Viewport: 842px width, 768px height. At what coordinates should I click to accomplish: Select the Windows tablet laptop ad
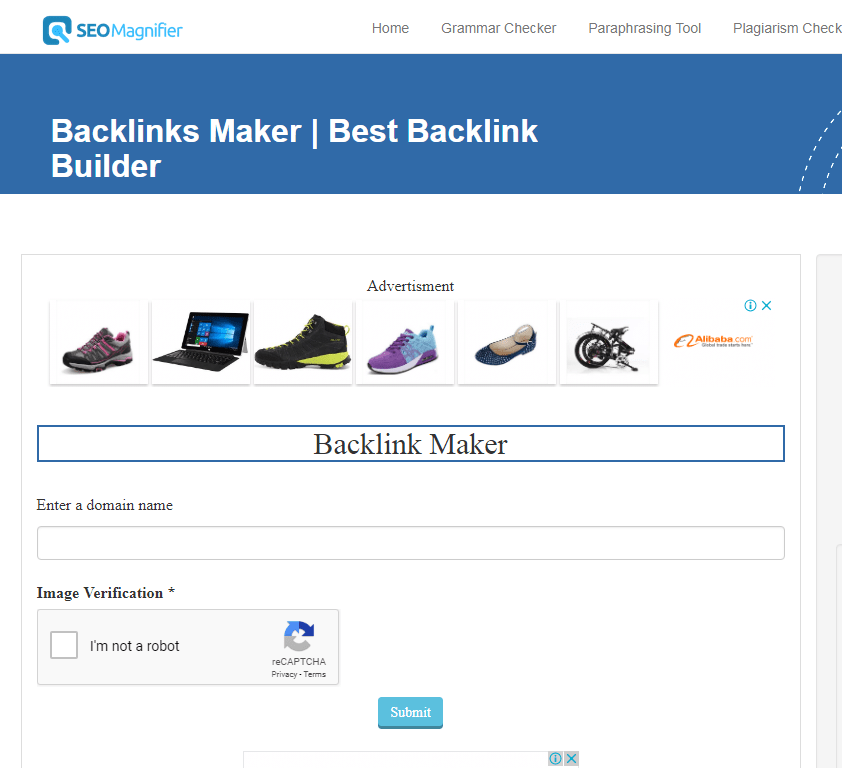(201, 343)
